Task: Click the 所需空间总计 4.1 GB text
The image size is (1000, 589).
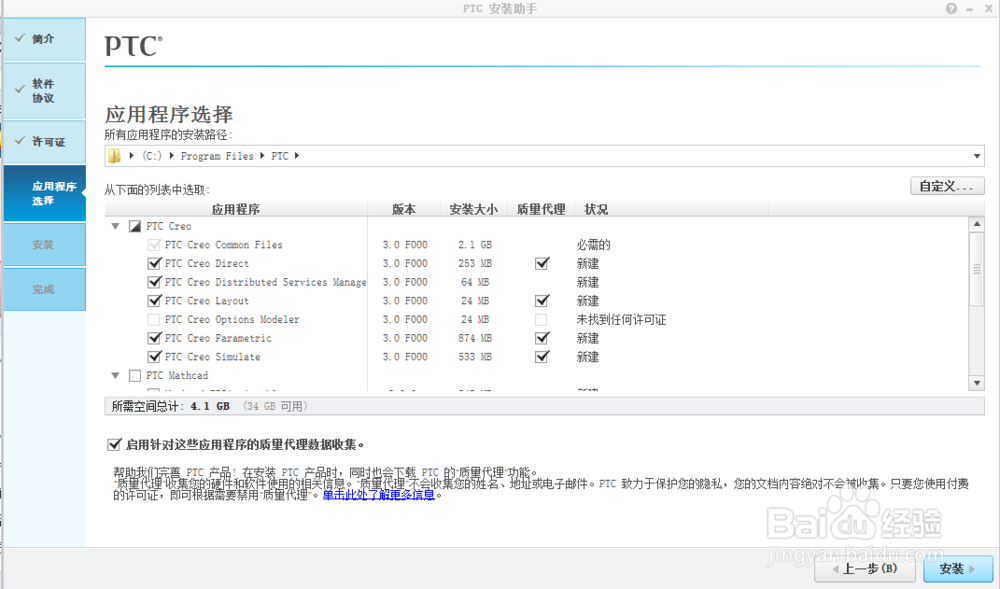Action: [x=170, y=406]
